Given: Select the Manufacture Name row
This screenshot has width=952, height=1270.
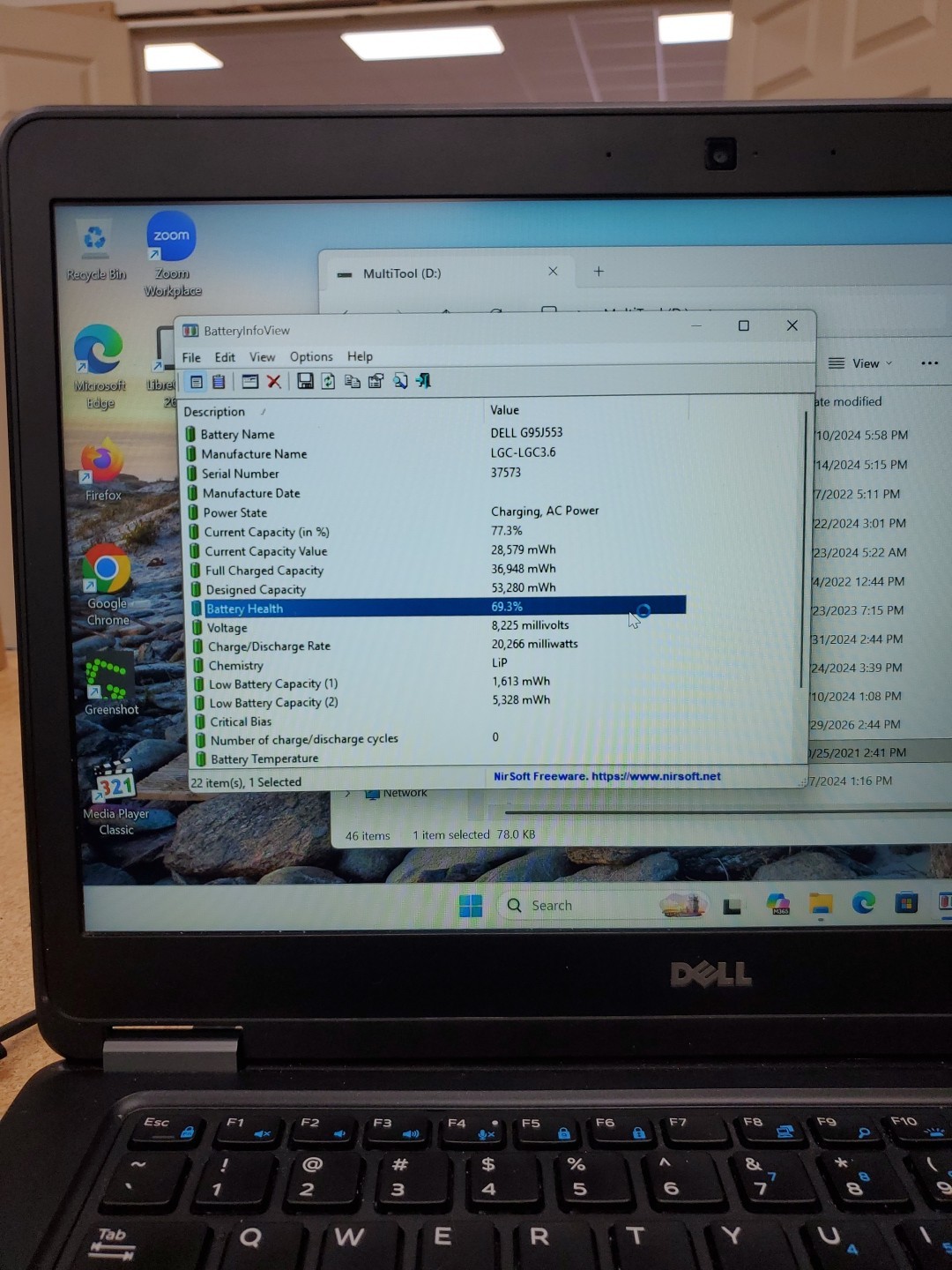Looking at the screenshot, I should [435, 453].
